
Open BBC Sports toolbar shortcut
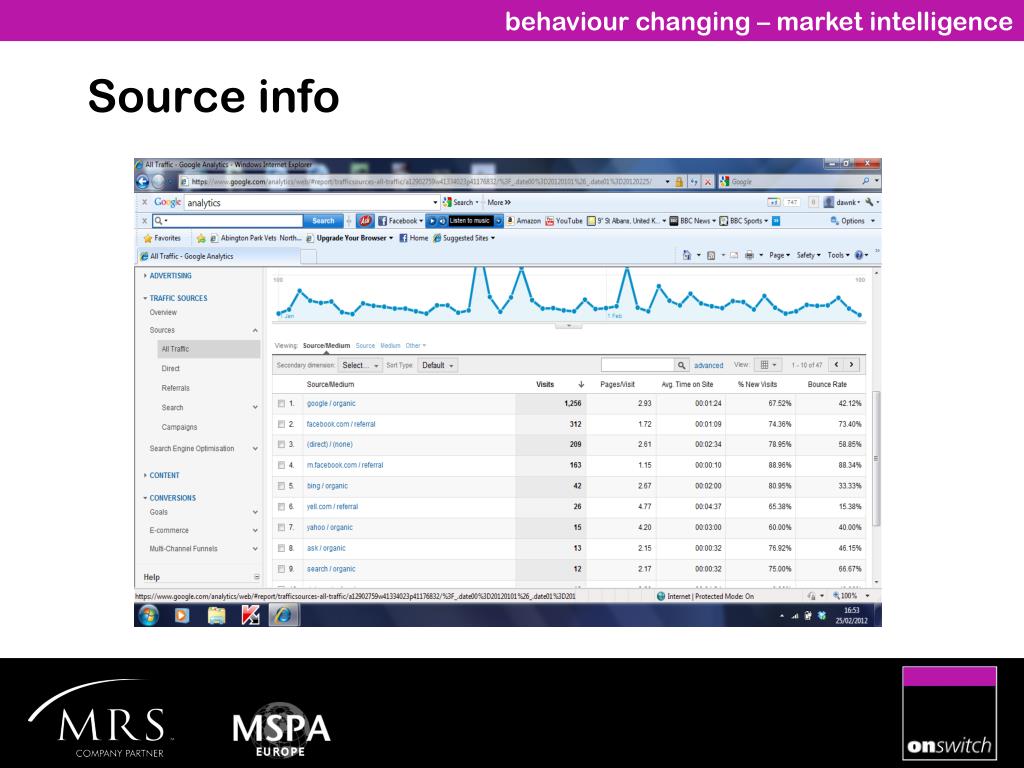click(x=743, y=221)
